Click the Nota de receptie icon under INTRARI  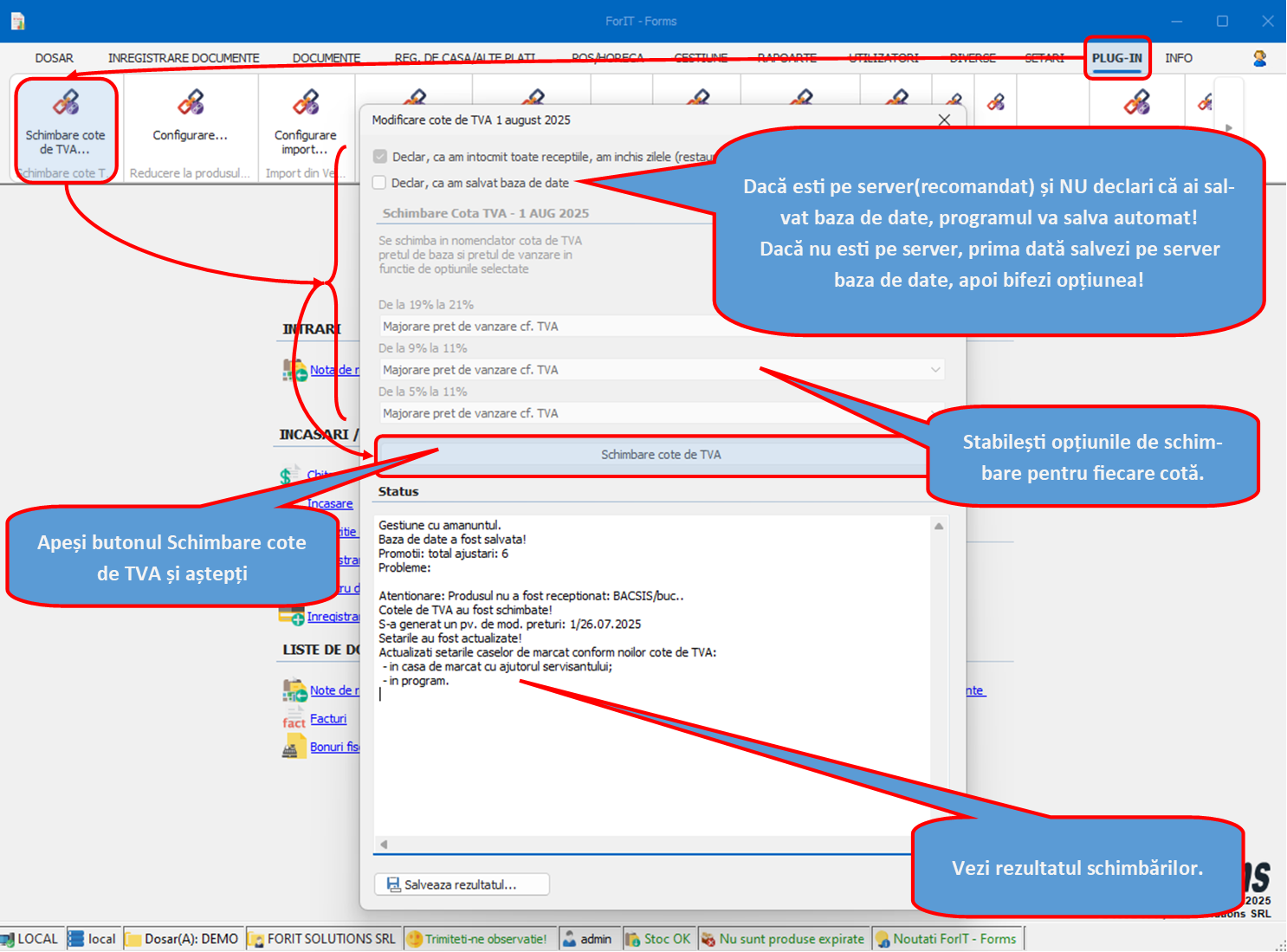[293, 370]
